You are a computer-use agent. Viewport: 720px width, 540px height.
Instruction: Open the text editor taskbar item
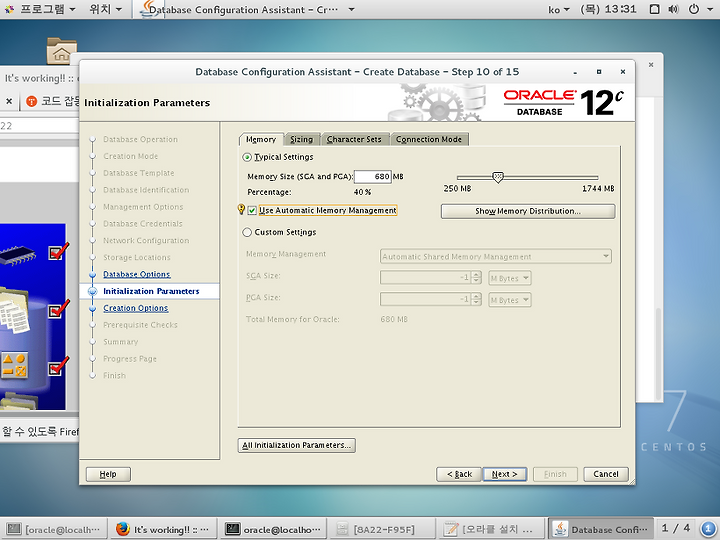(x=491, y=529)
